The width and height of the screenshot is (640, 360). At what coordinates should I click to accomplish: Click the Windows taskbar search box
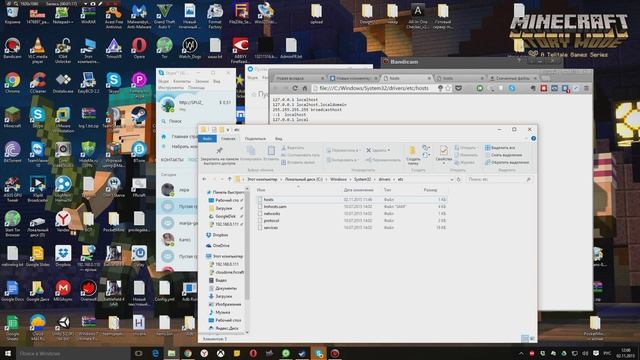coord(73,353)
